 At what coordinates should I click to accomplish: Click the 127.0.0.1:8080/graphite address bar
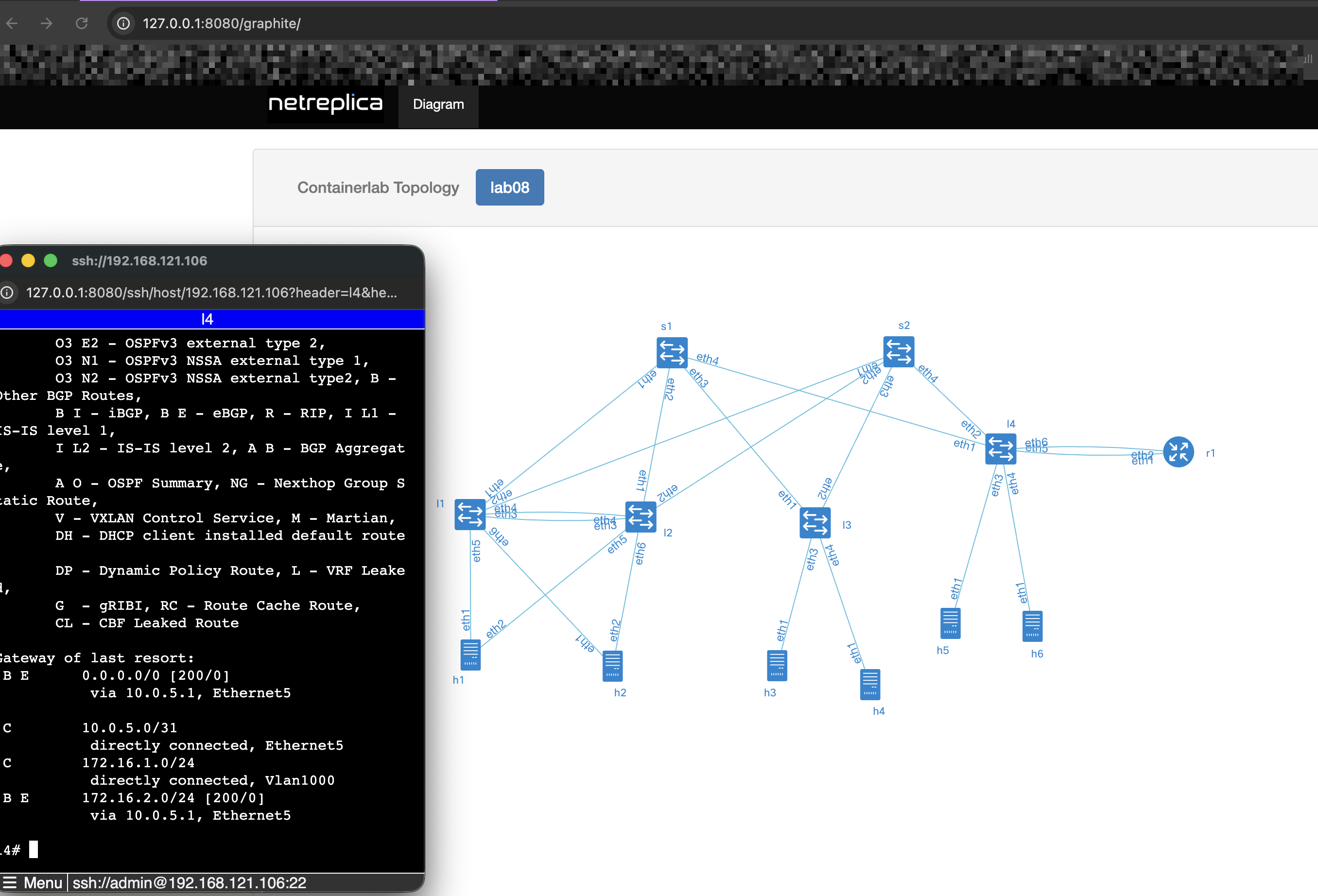[221, 23]
